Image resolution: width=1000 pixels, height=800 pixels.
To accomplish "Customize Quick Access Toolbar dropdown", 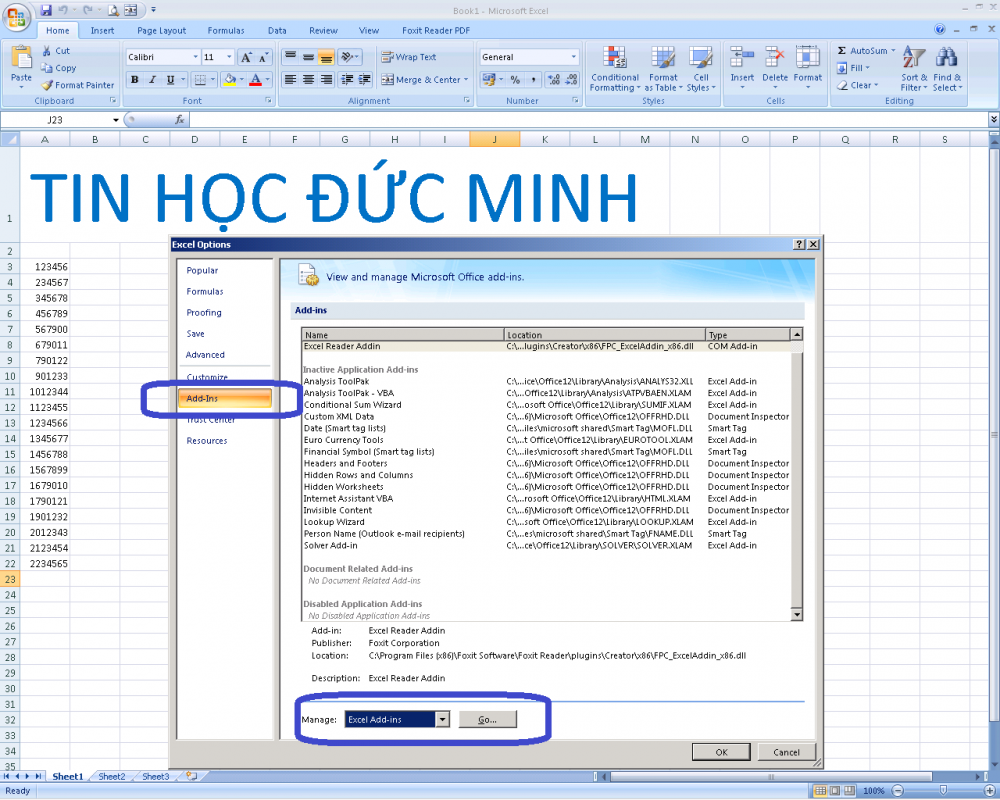I will click(x=153, y=10).
